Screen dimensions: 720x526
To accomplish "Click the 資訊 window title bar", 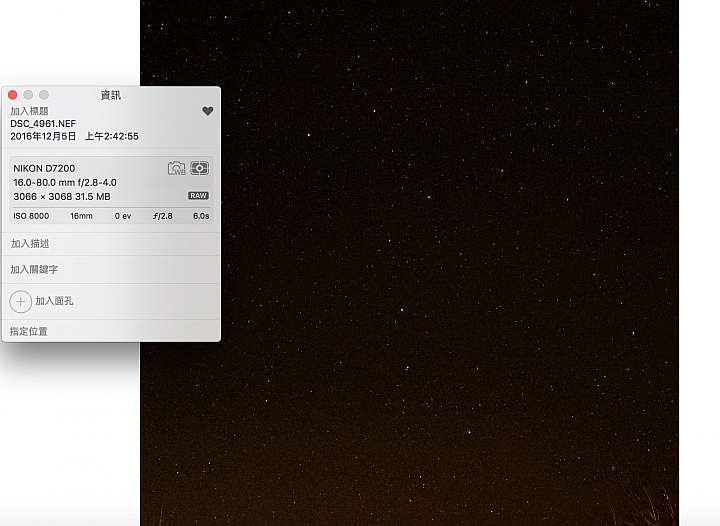I will (111, 95).
